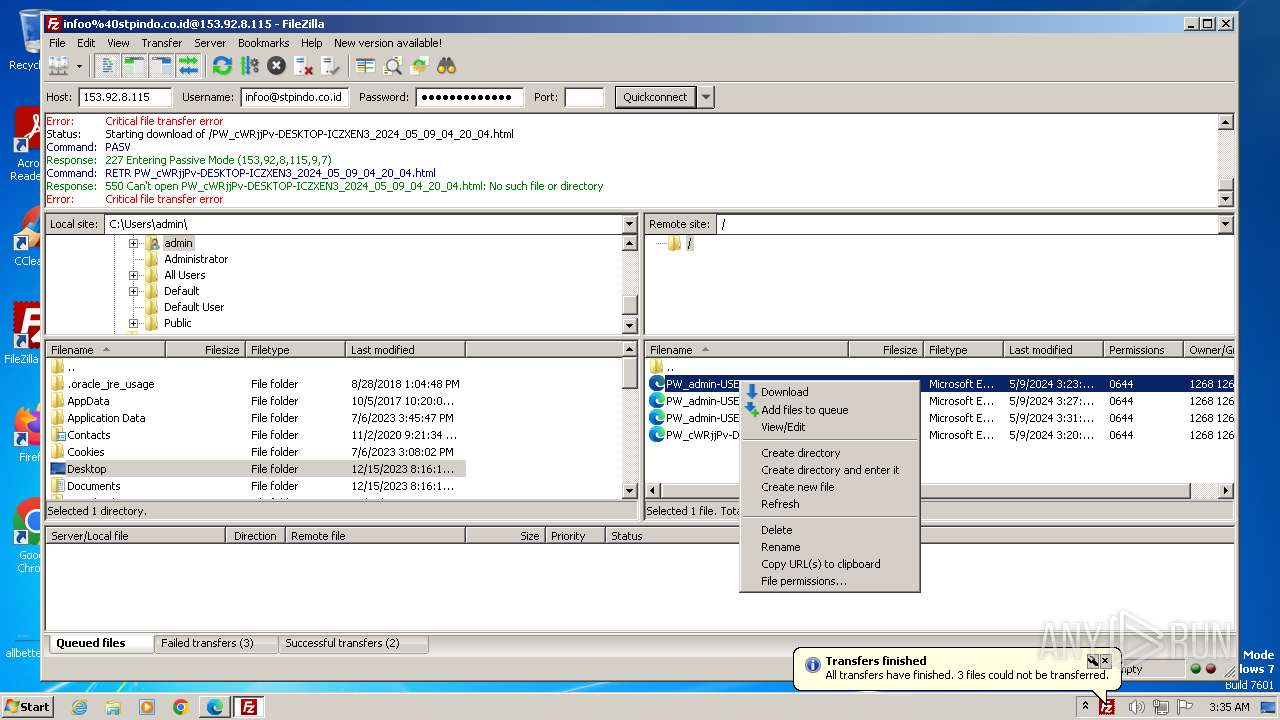This screenshot has height=720, width=1280.
Task: Reconnect to the last server
Action: coord(330,66)
